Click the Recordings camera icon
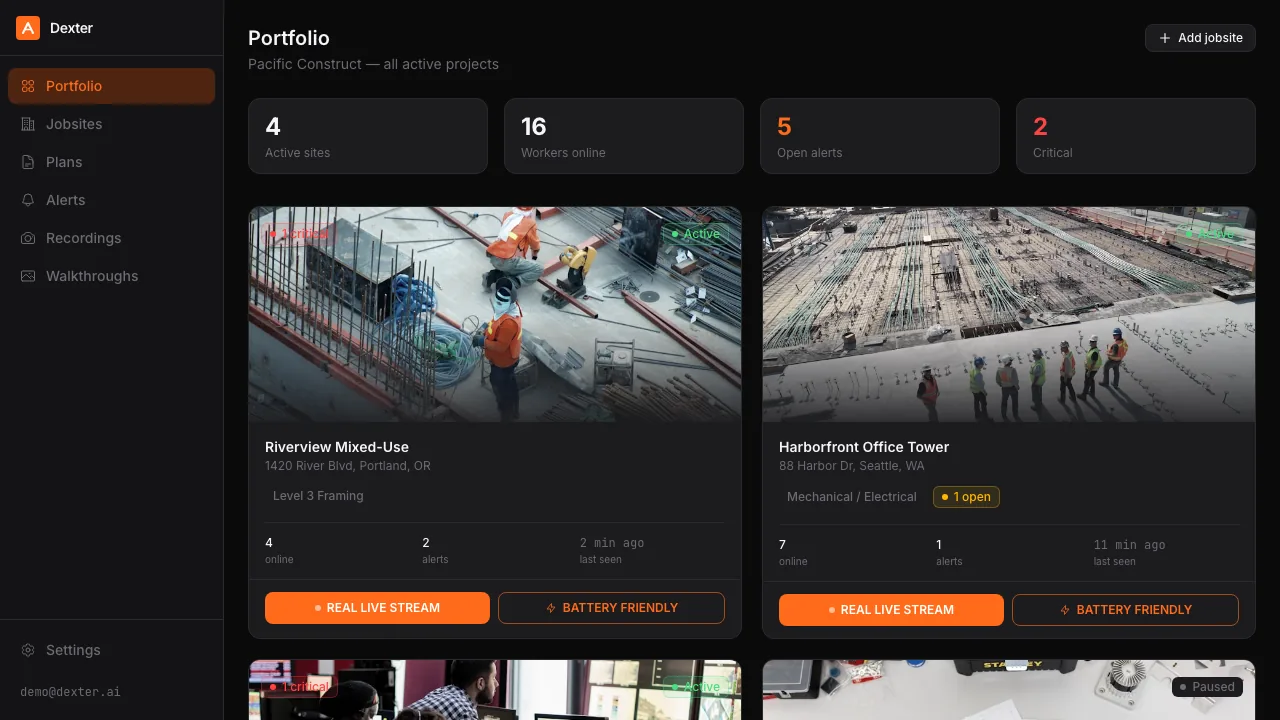 click(x=28, y=238)
